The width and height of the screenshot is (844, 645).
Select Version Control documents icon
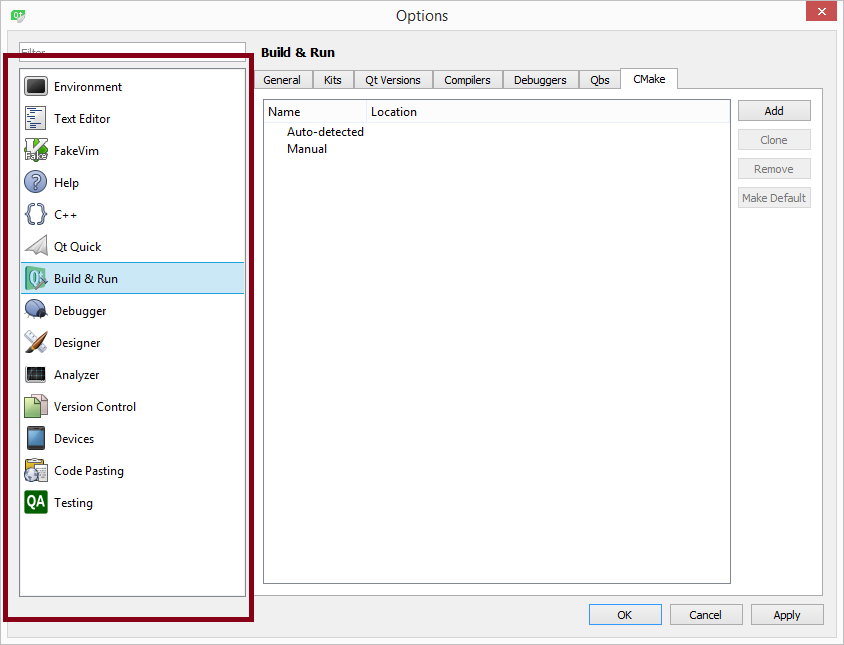36,407
